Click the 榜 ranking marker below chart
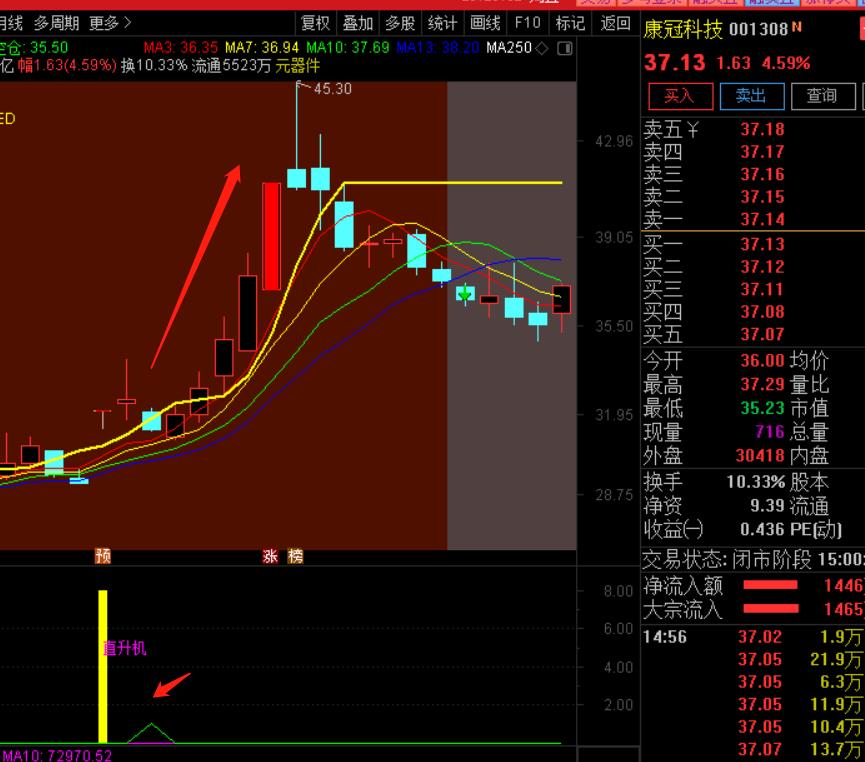The image size is (865, 762). 295,556
